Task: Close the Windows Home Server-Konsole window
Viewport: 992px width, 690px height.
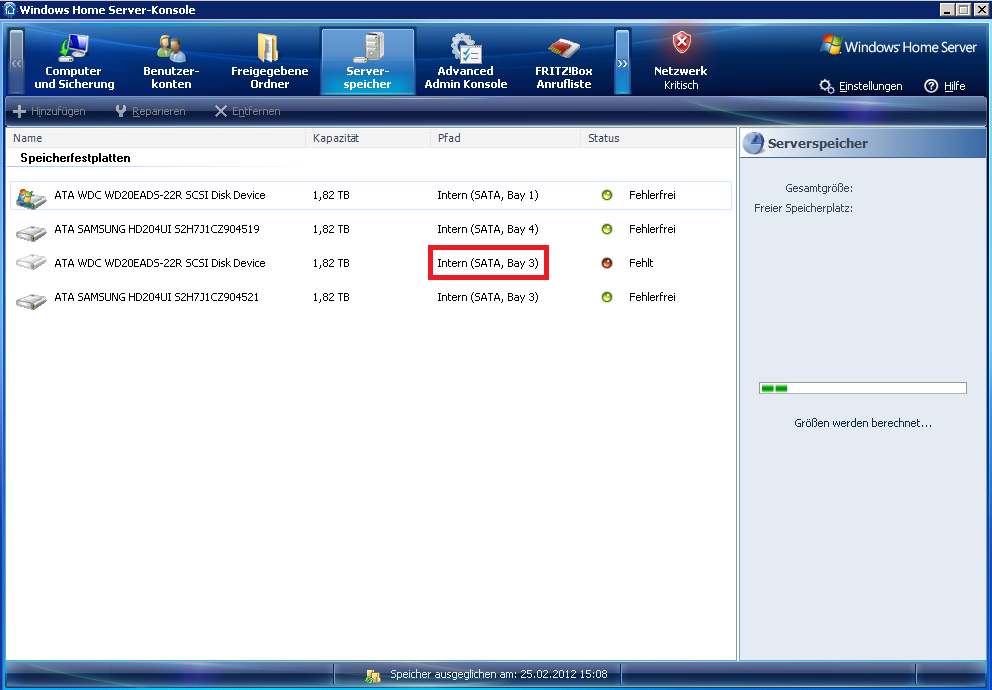Action: click(980, 9)
